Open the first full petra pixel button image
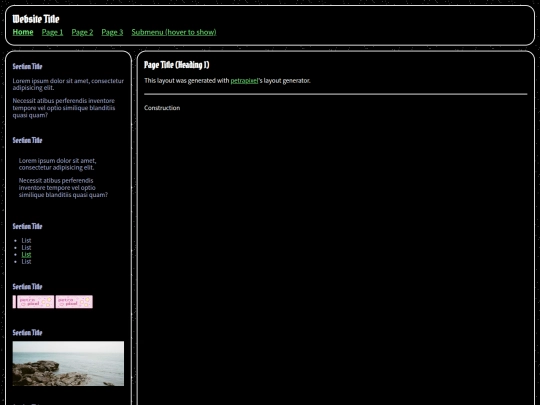Viewport: 540px width, 405px height. point(35,302)
